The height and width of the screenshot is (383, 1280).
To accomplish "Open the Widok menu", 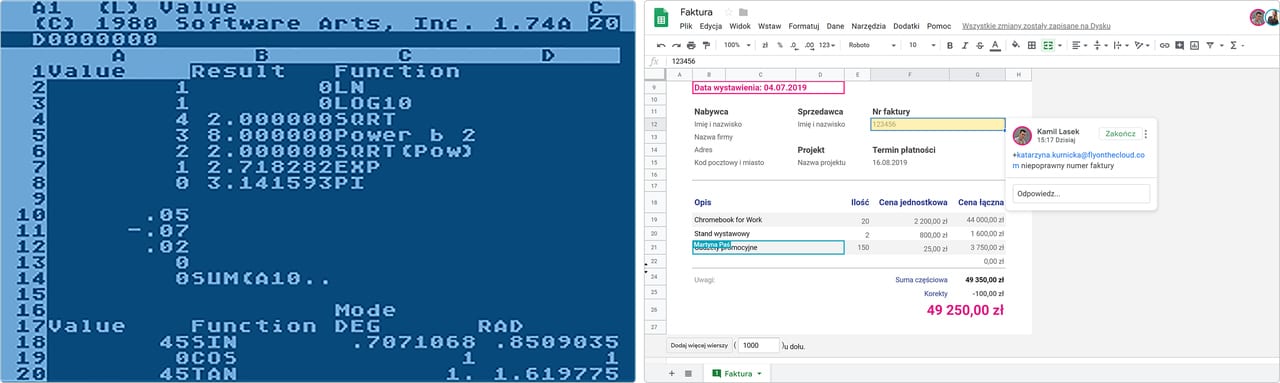I will pyautogui.click(x=740, y=27).
